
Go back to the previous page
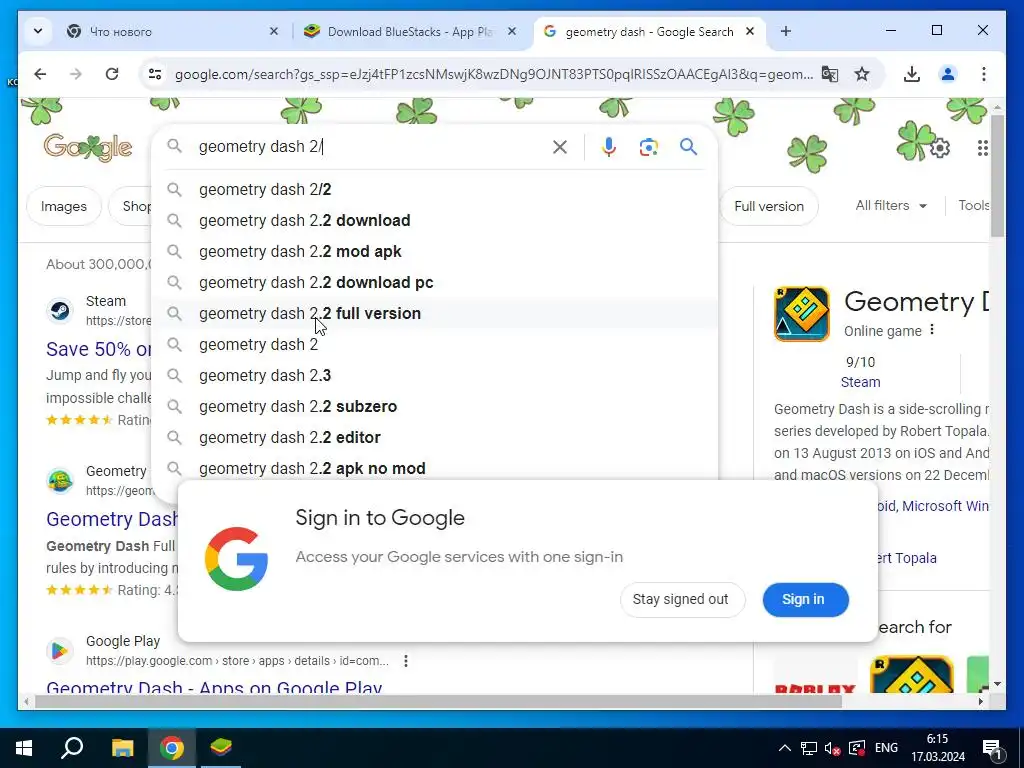pyautogui.click(x=40, y=74)
